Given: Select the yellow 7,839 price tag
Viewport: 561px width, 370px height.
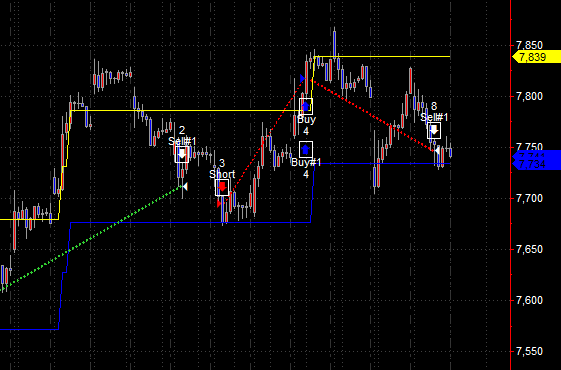Looking at the screenshot, I should (x=536, y=57).
